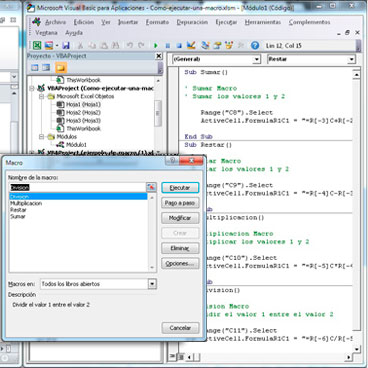
Task: Click the Opciones... button
Action: [x=180, y=263]
